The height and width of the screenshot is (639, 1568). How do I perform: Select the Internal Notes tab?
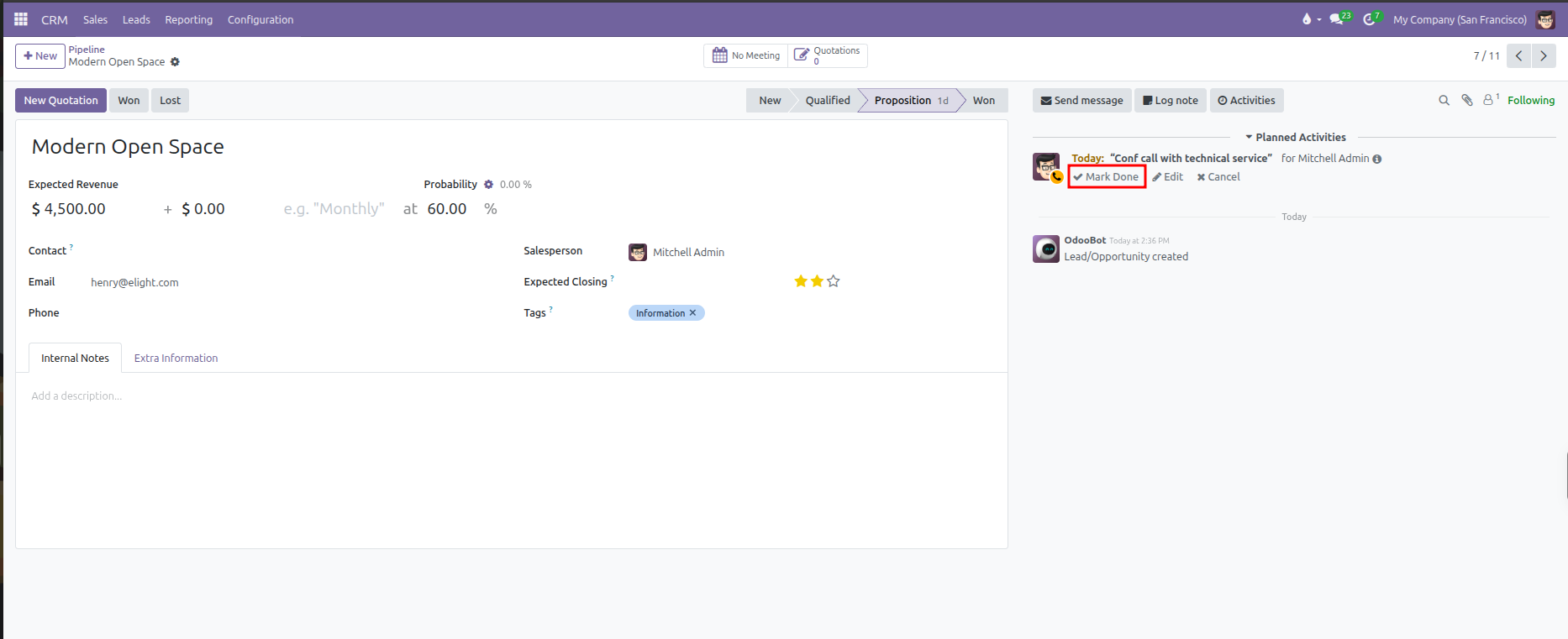tap(75, 359)
